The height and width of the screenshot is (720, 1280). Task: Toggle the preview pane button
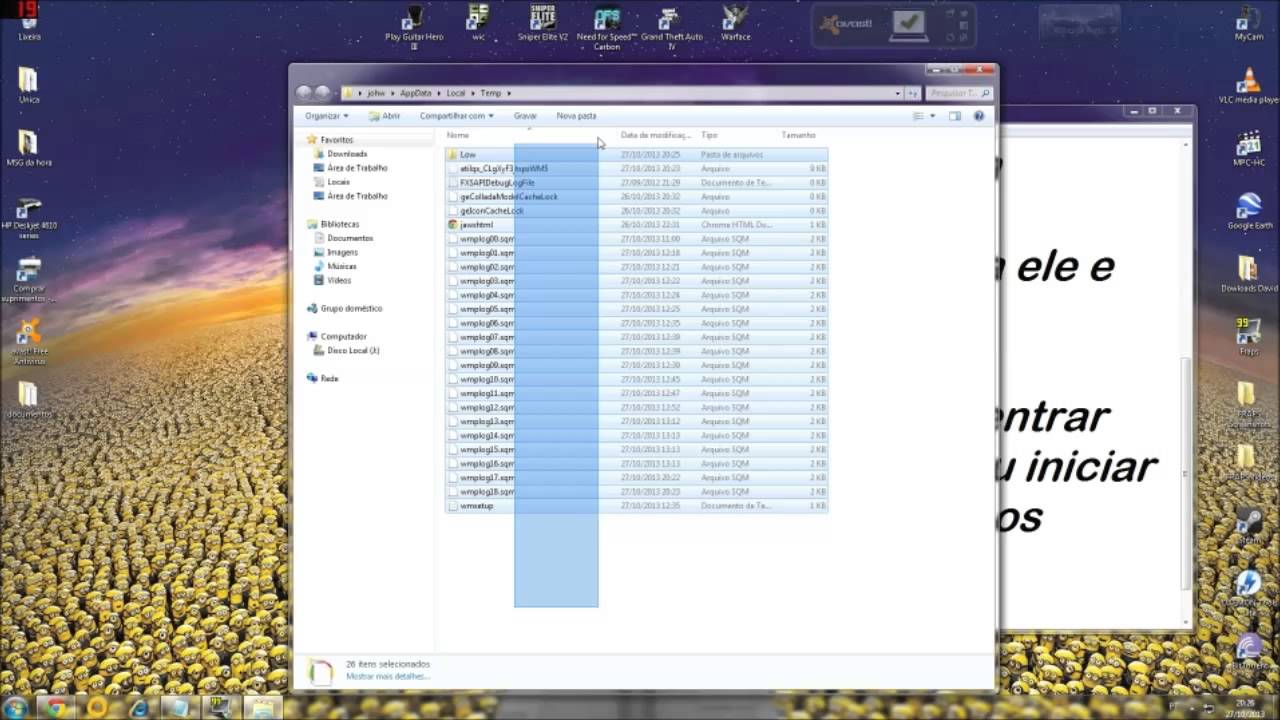coord(955,116)
